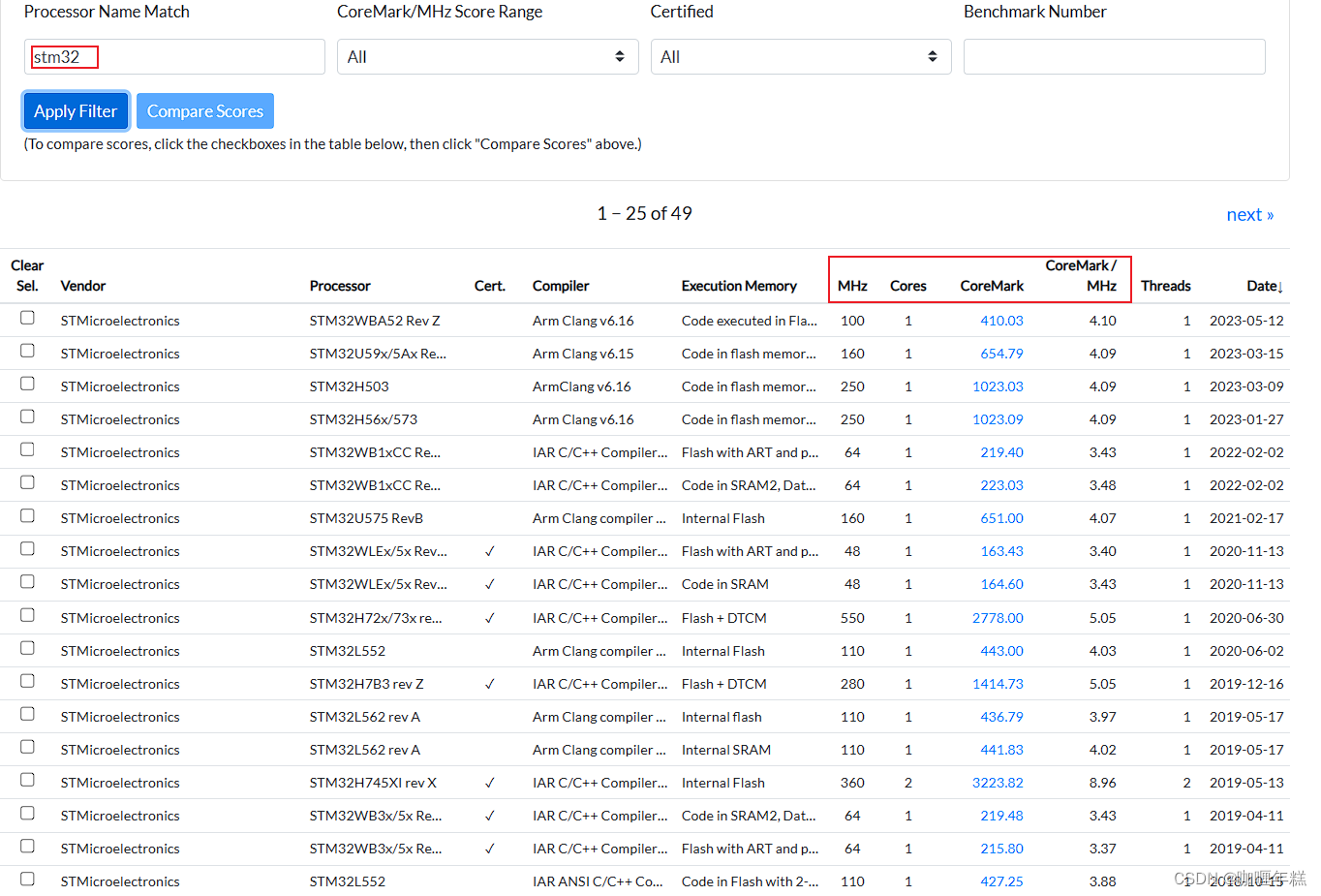Click the date 2023-05-12 cell
The image size is (1321, 896).
pos(1246,321)
